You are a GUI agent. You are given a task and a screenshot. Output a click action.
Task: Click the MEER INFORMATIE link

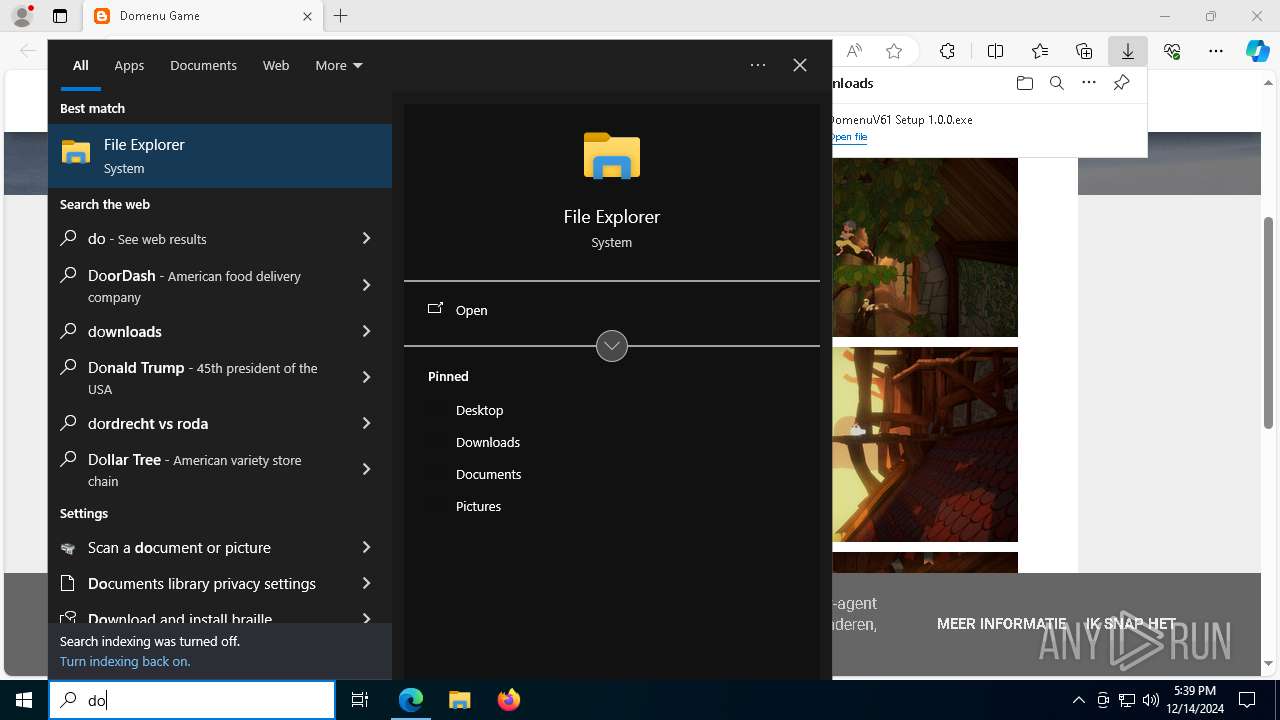[x=1001, y=623]
